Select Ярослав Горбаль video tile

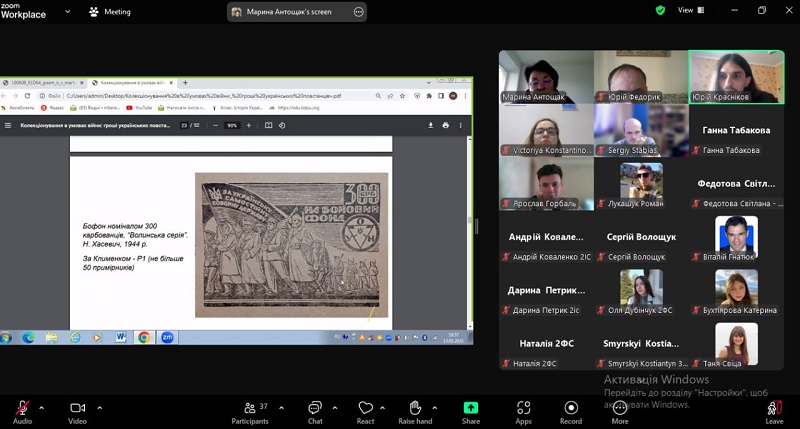click(546, 184)
